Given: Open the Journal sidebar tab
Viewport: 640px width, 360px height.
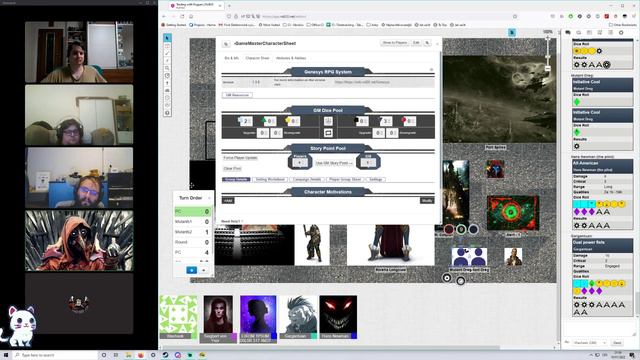Looking at the screenshot, I should [x=589, y=33].
